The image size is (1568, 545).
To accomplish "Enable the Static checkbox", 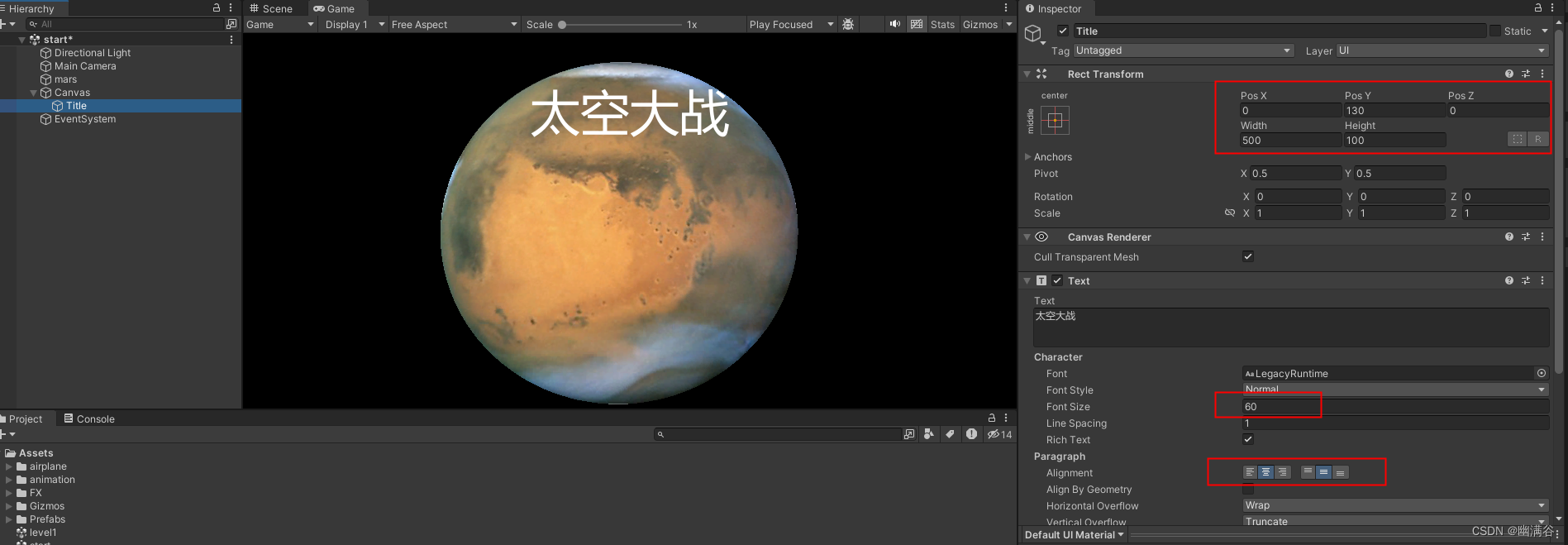I will coord(1494,31).
